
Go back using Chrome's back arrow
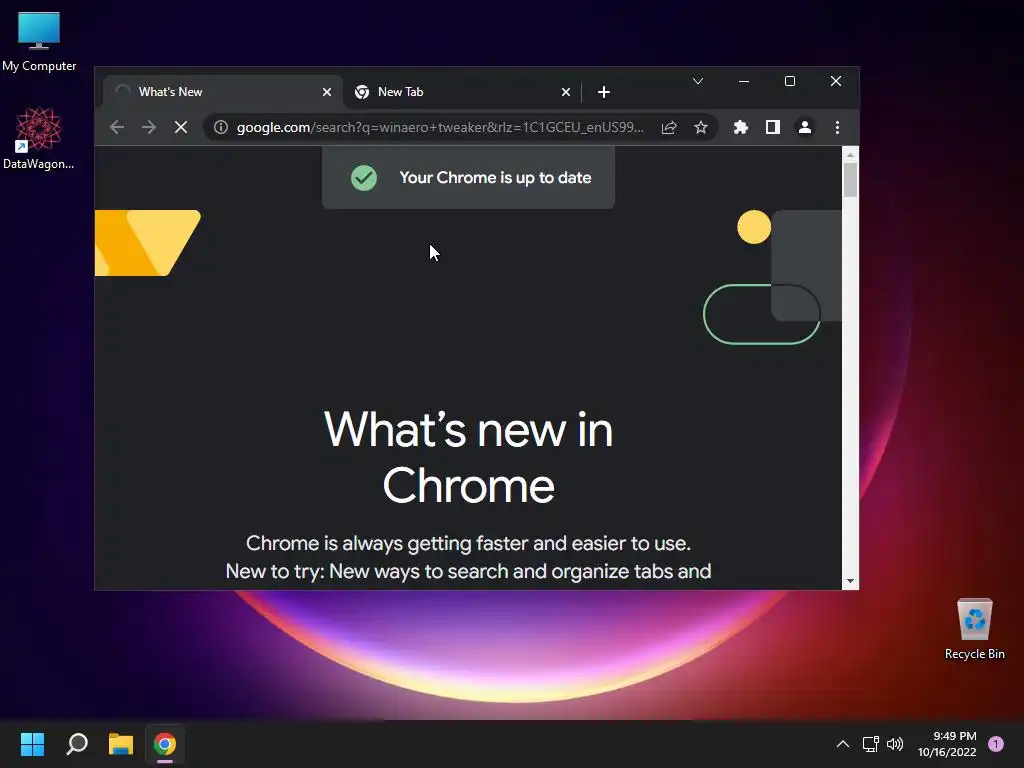(x=117, y=127)
